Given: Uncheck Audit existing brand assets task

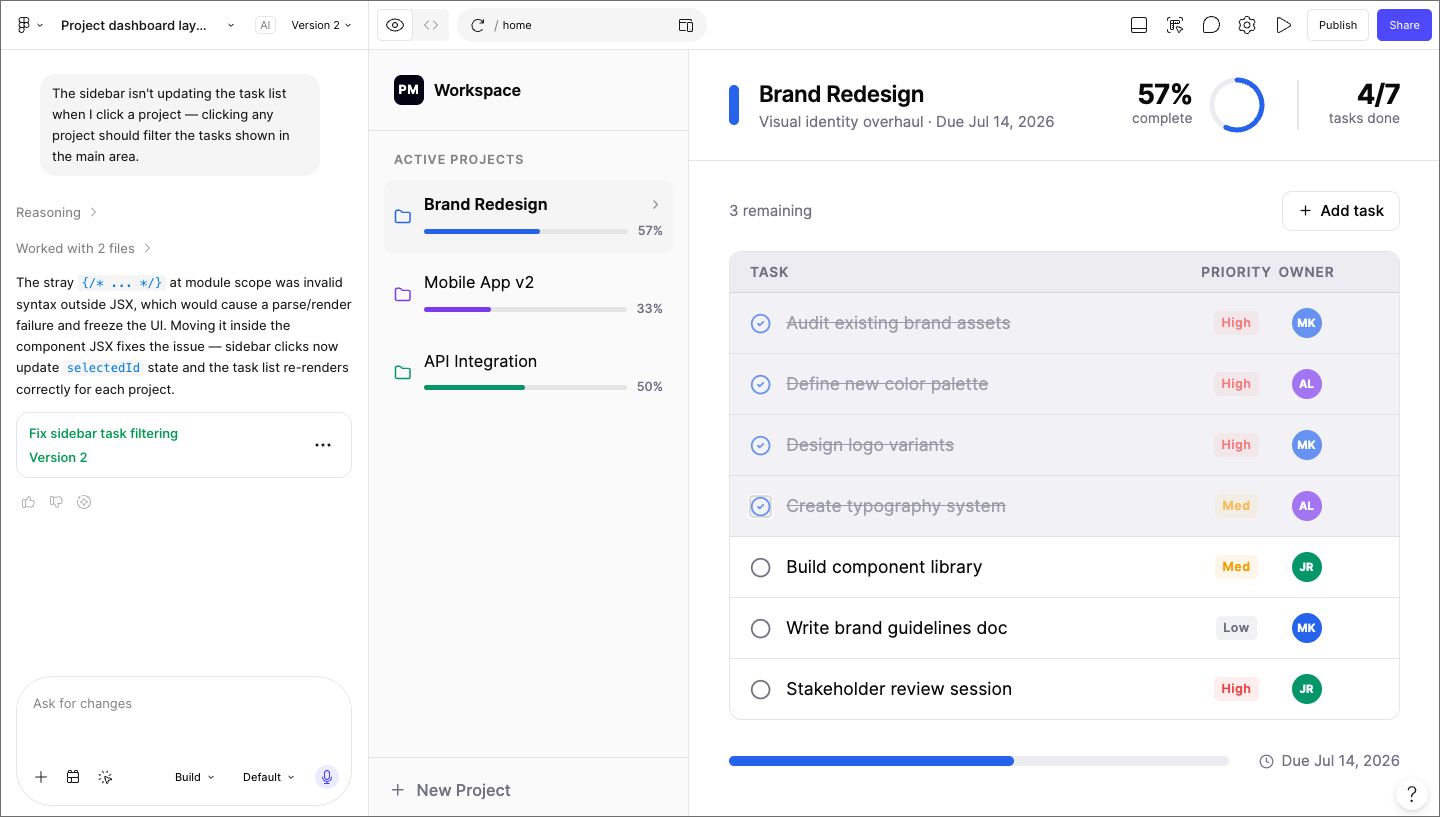Looking at the screenshot, I should tap(761, 323).
